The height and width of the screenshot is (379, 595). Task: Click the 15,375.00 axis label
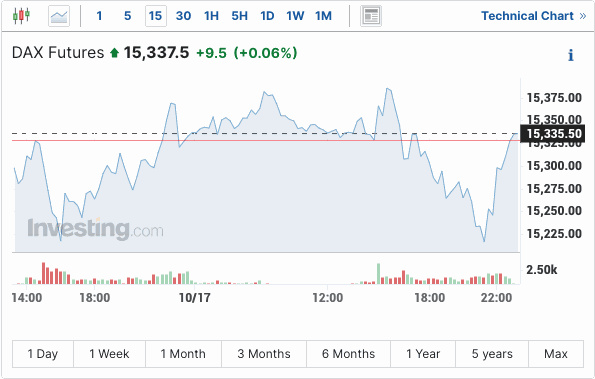click(x=554, y=98)
